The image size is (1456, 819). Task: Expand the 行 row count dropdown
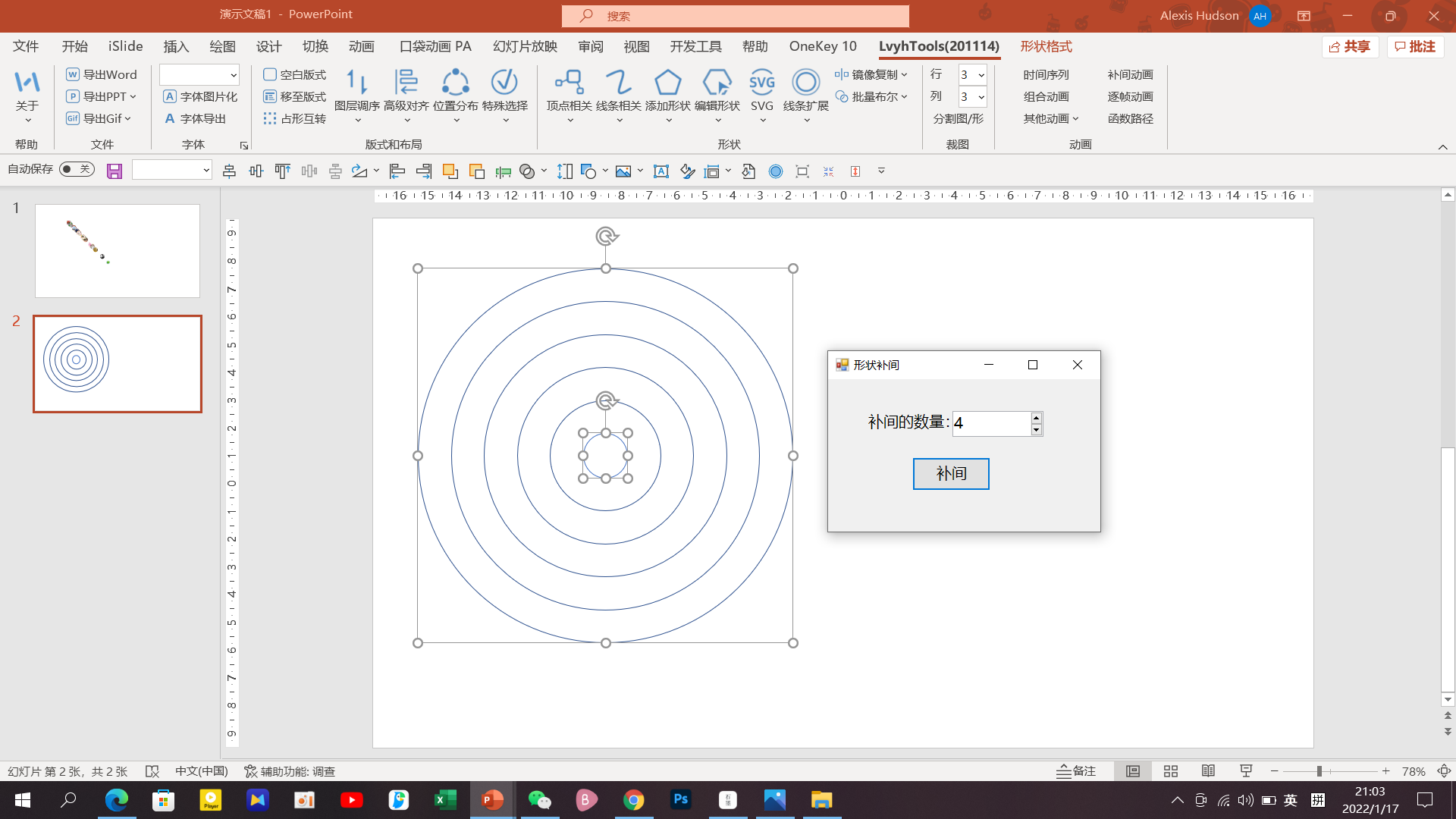point(981,75)
